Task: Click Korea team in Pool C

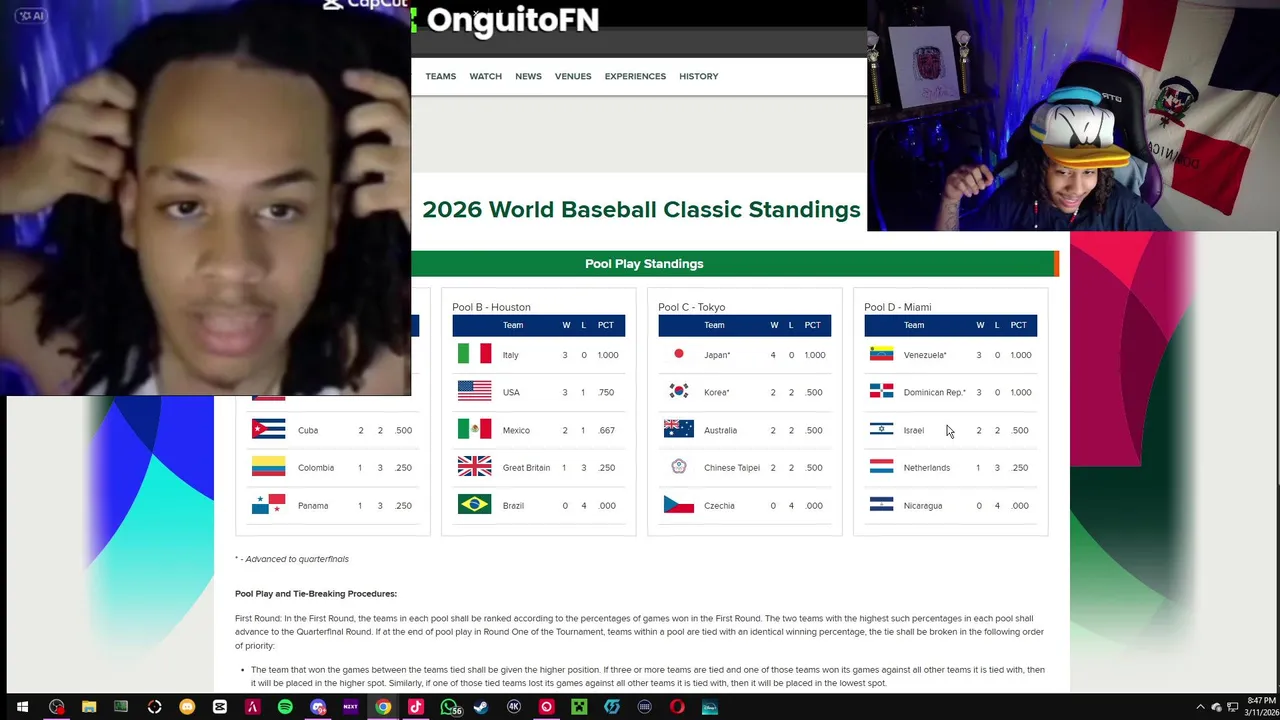Action: point(716,392)
